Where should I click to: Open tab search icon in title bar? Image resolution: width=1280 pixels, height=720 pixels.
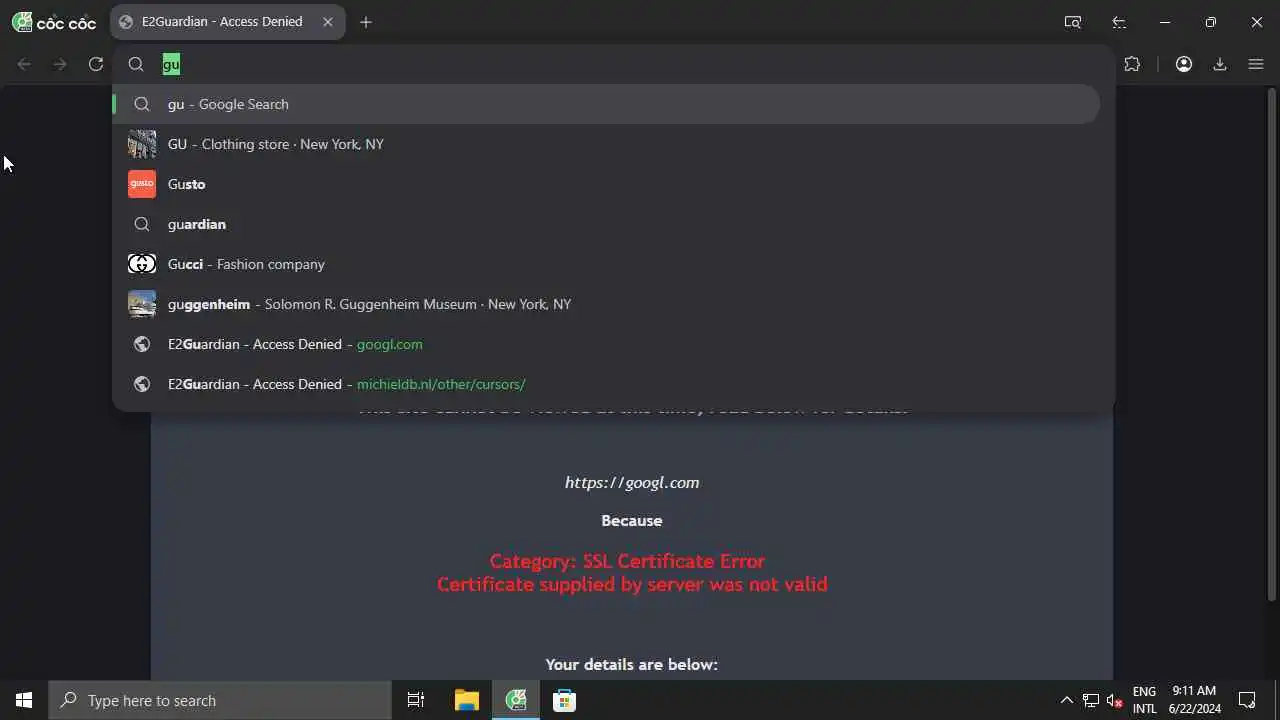click(1073, 22)
